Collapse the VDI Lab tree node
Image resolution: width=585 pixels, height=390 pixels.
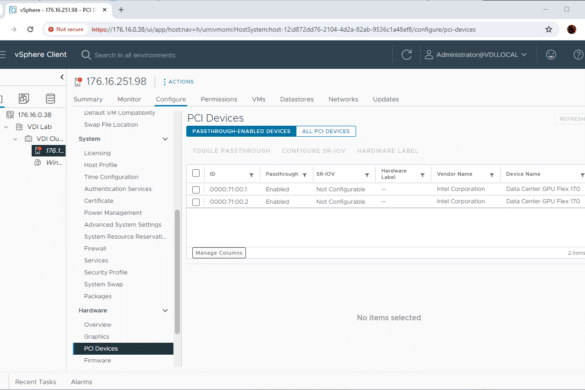(6, 127)
